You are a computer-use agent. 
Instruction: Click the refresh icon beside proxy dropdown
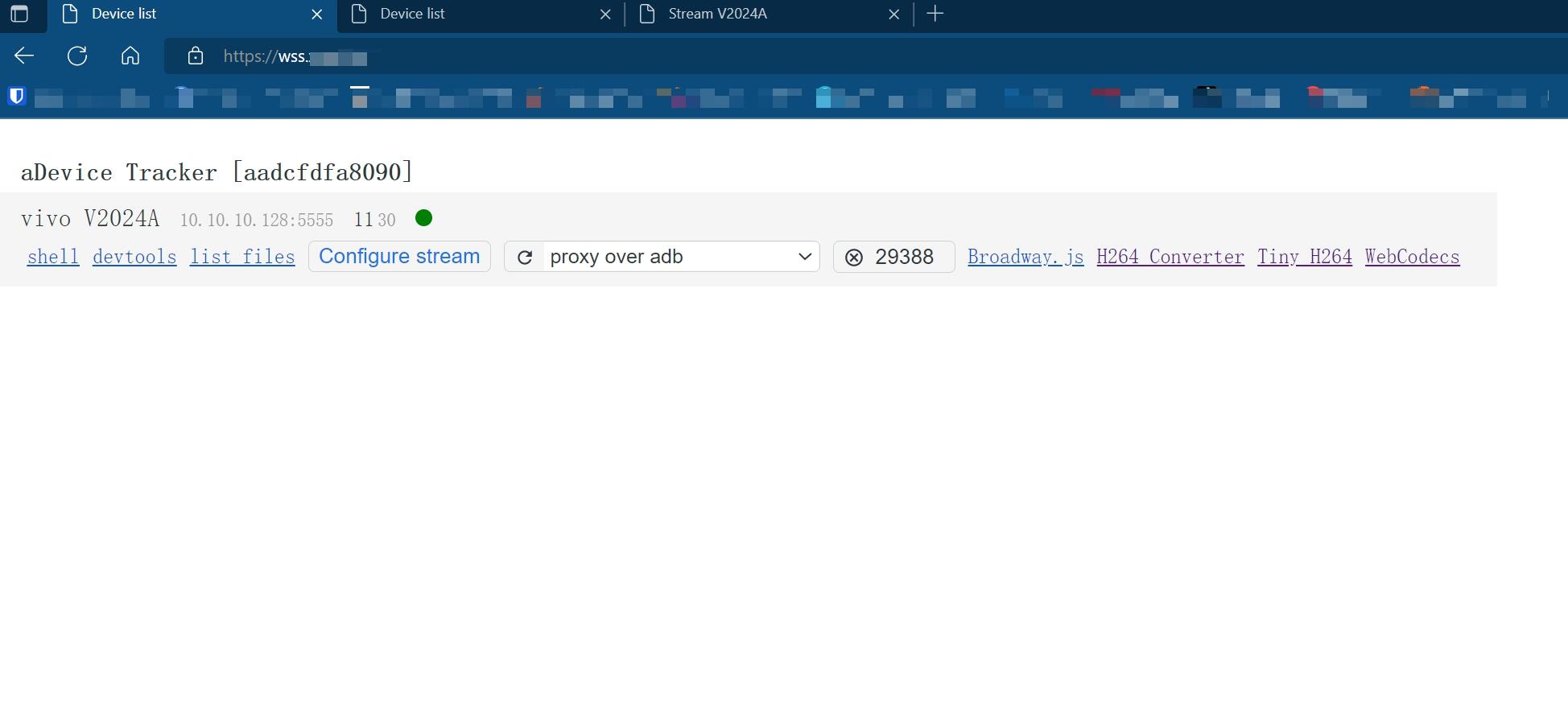coord(525,257)
